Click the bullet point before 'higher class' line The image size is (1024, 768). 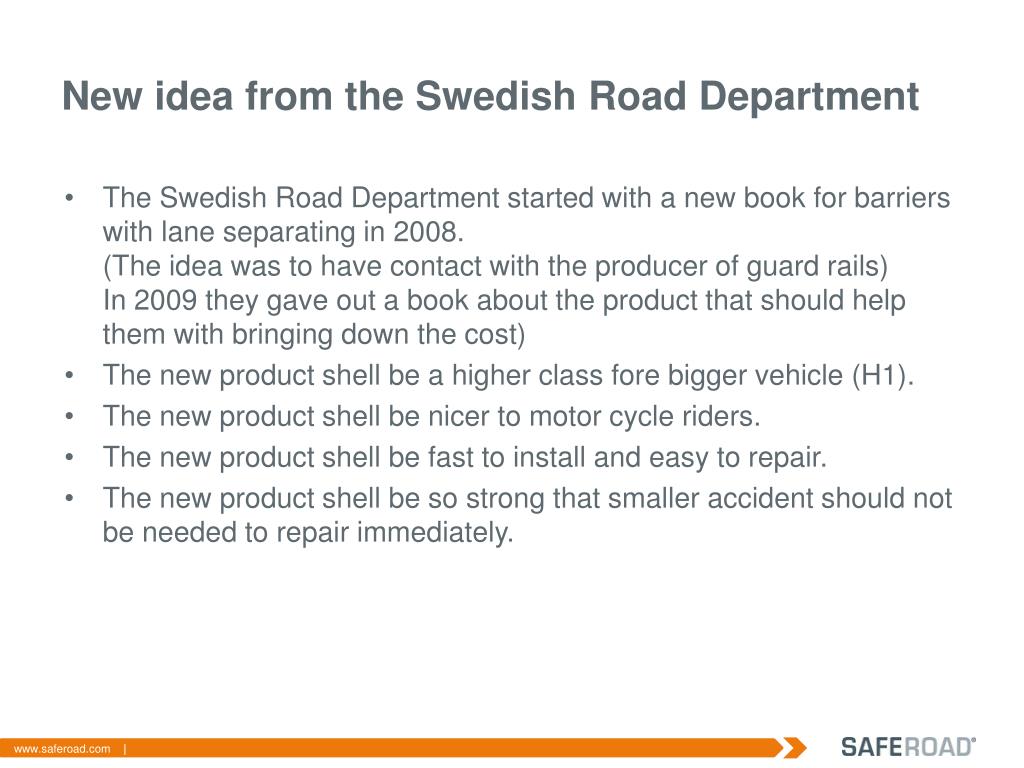(69, 375)
